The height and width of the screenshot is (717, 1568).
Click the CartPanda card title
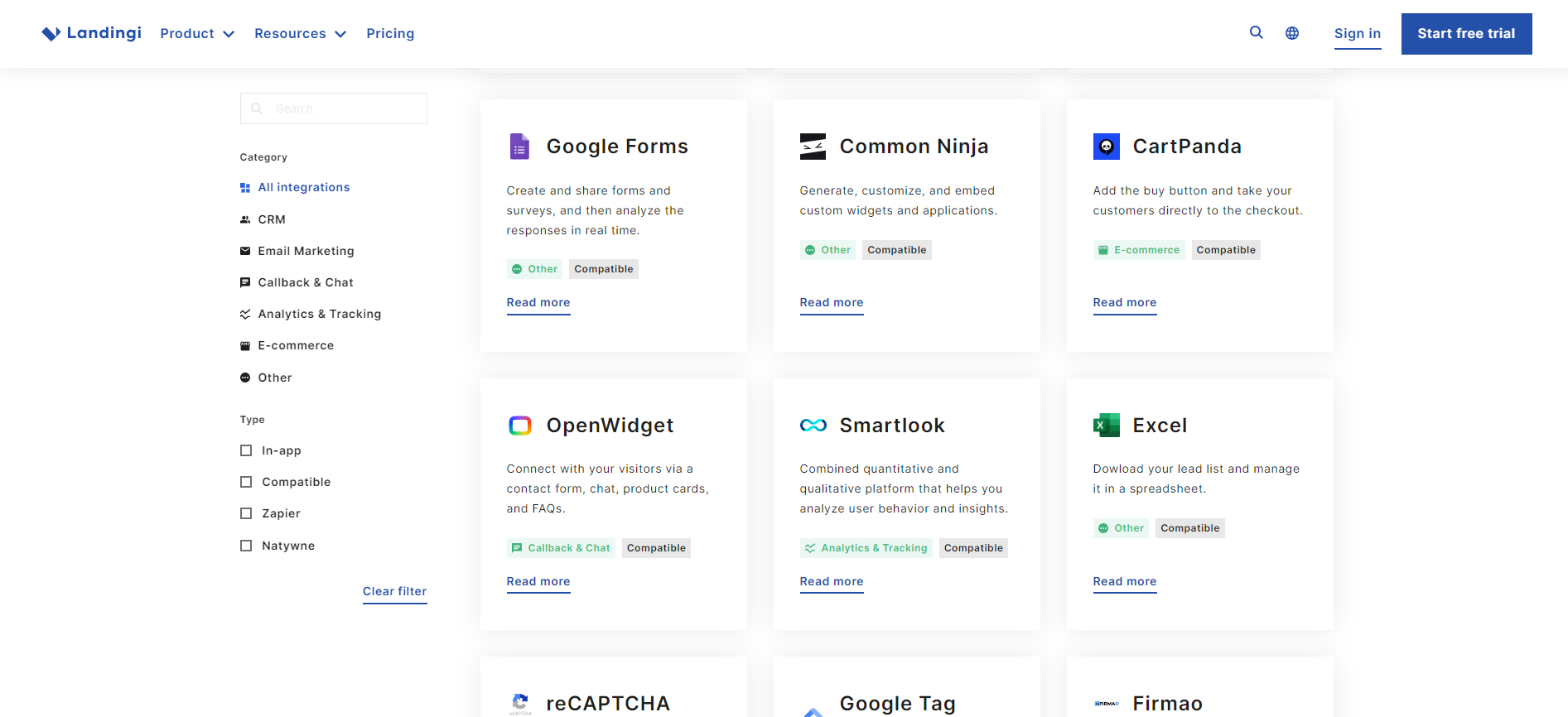pyautogui.click(x=1187, y=147)
